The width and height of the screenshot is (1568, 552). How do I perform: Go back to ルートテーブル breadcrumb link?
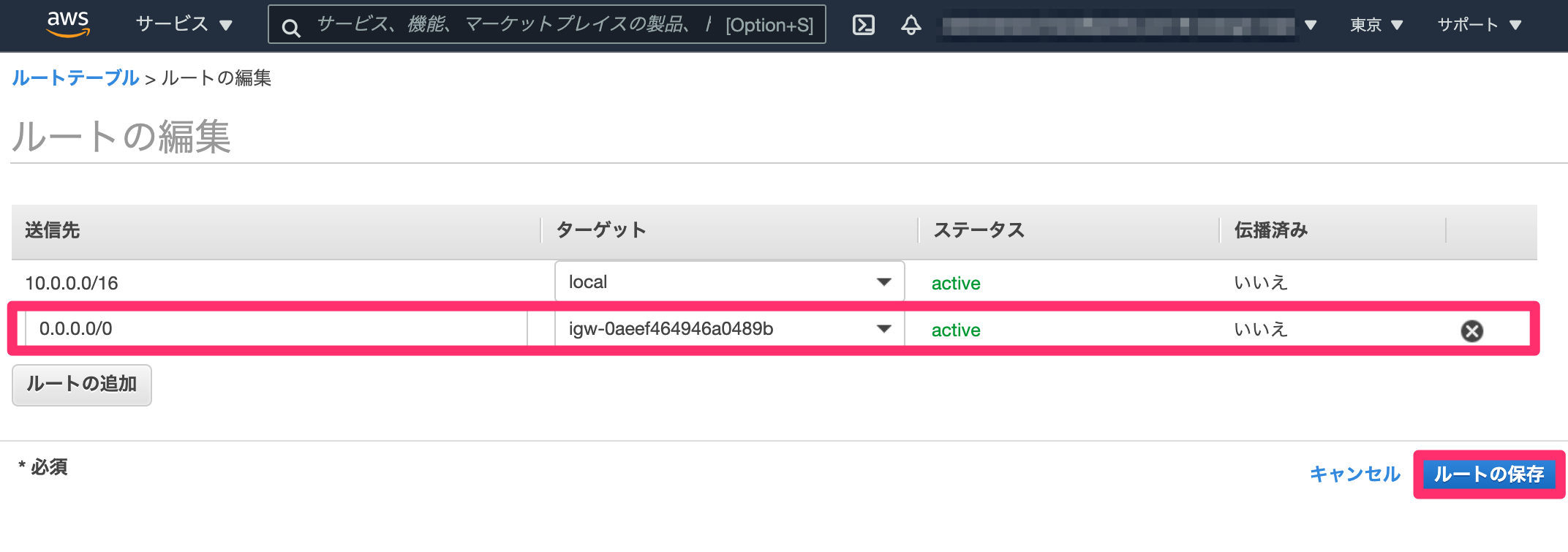tap(75, 77)
